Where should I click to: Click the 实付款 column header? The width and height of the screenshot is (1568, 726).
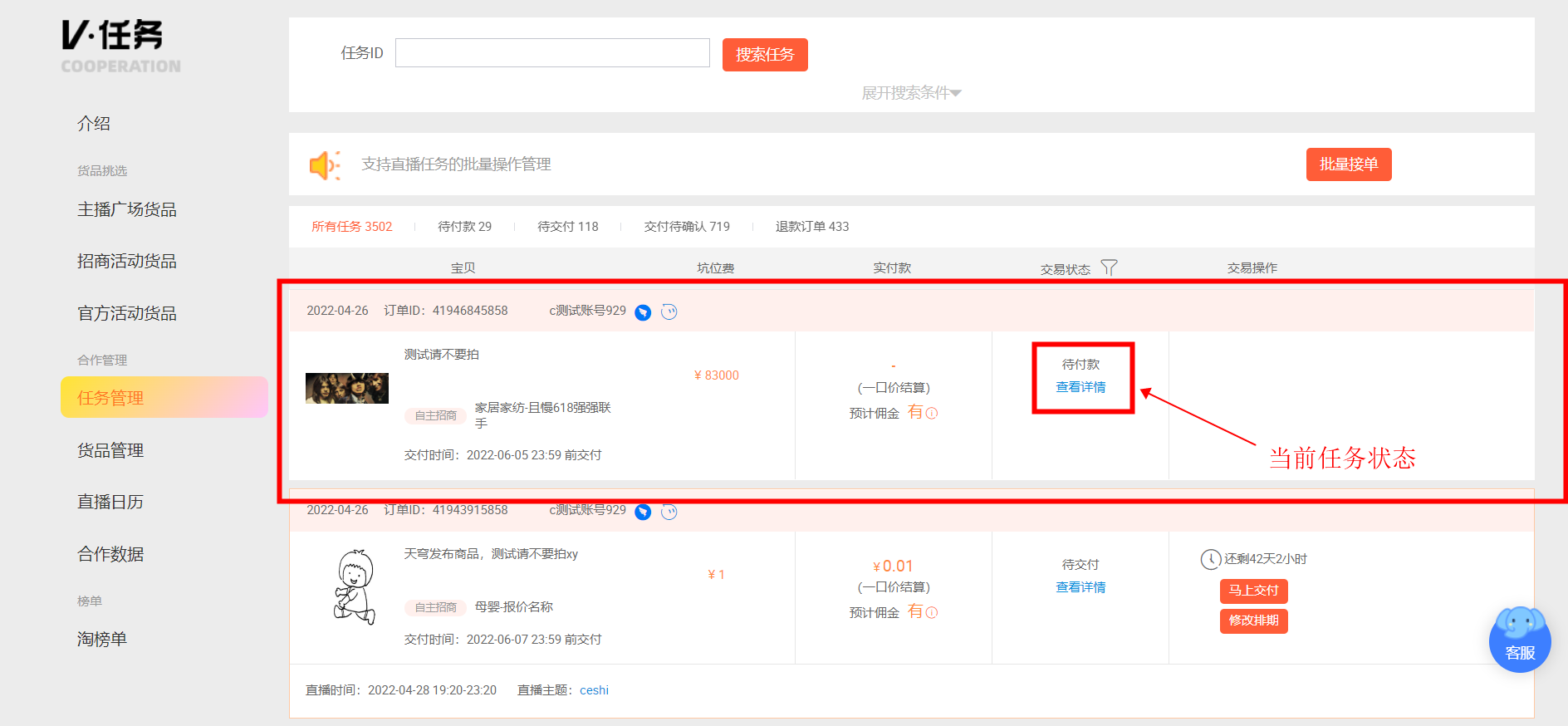pos(893,268)
